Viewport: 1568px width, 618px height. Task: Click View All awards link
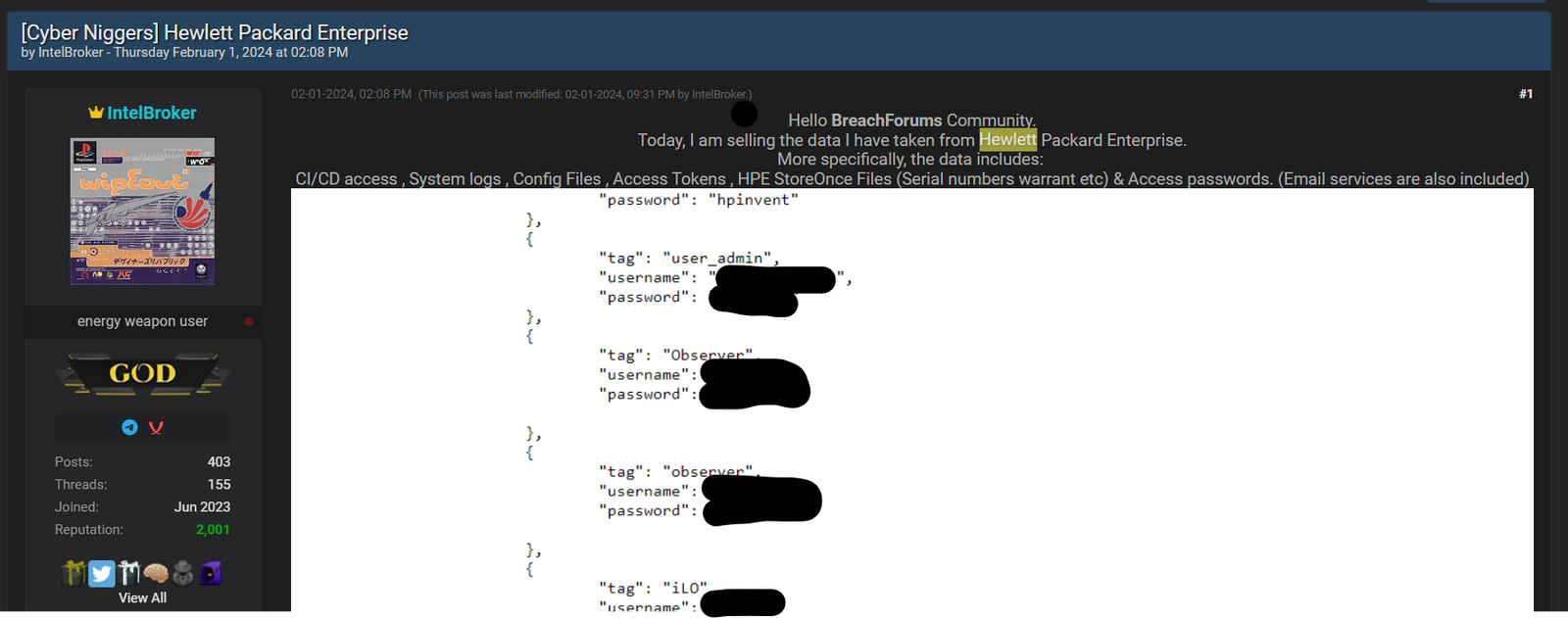143,597
